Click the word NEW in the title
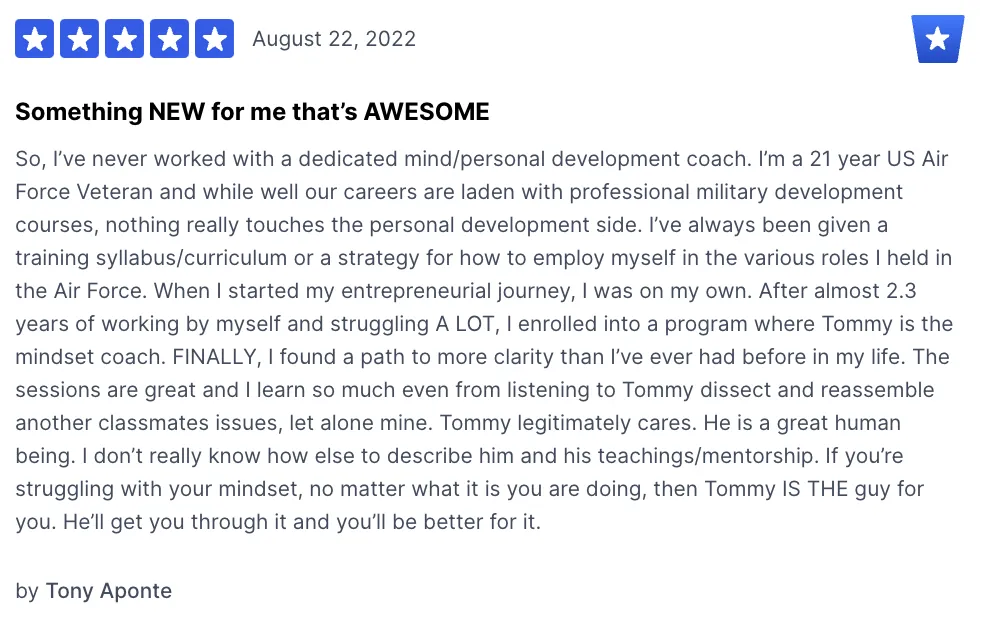987x631 pixels. pyautogui.click(x=177, y=112)
